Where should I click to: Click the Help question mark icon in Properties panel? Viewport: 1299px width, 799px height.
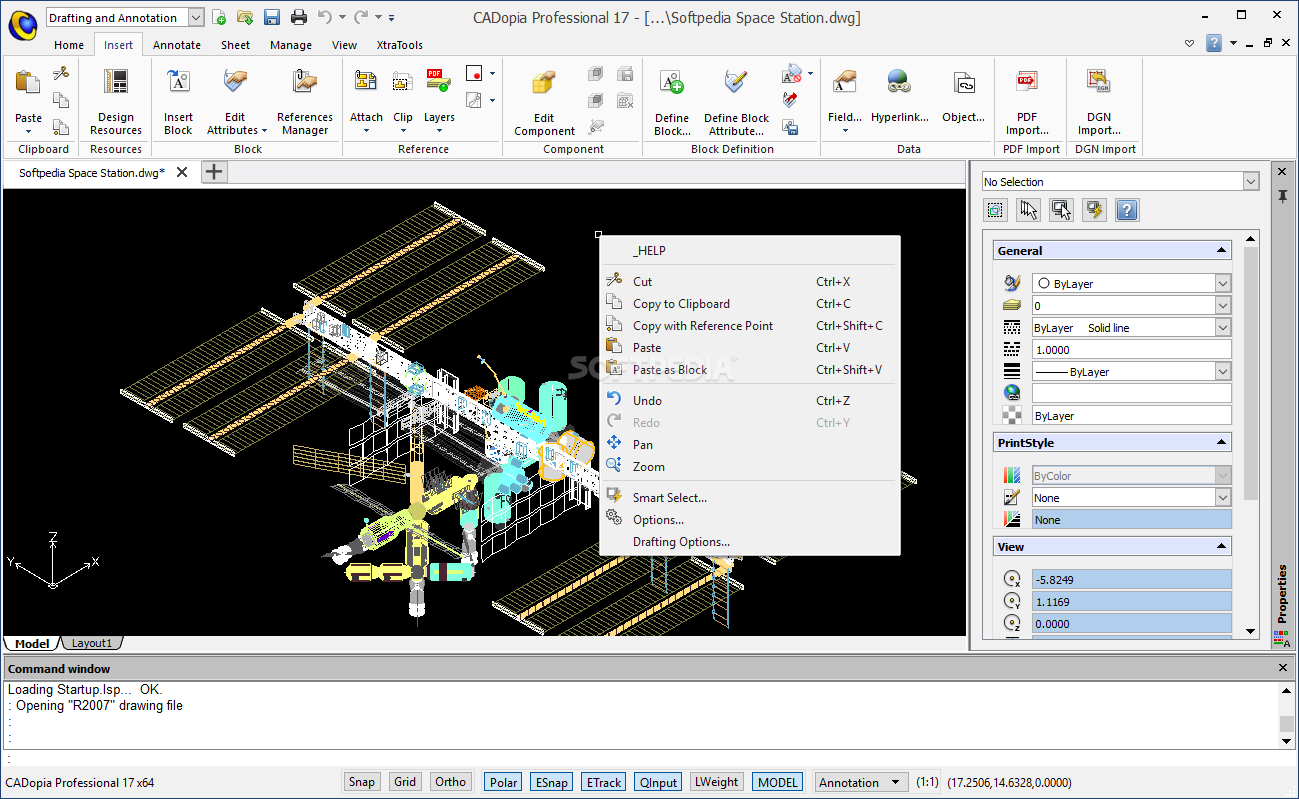pos(1127,210)
